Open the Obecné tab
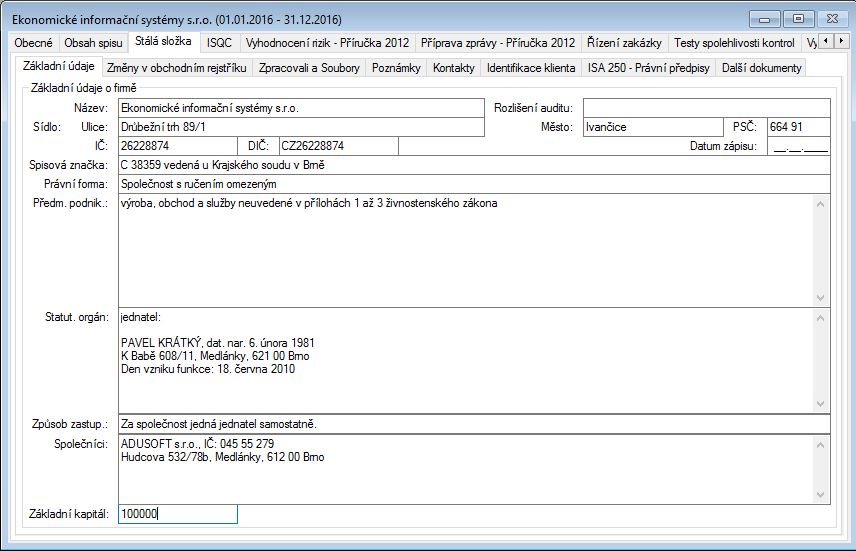 [33, 43]
